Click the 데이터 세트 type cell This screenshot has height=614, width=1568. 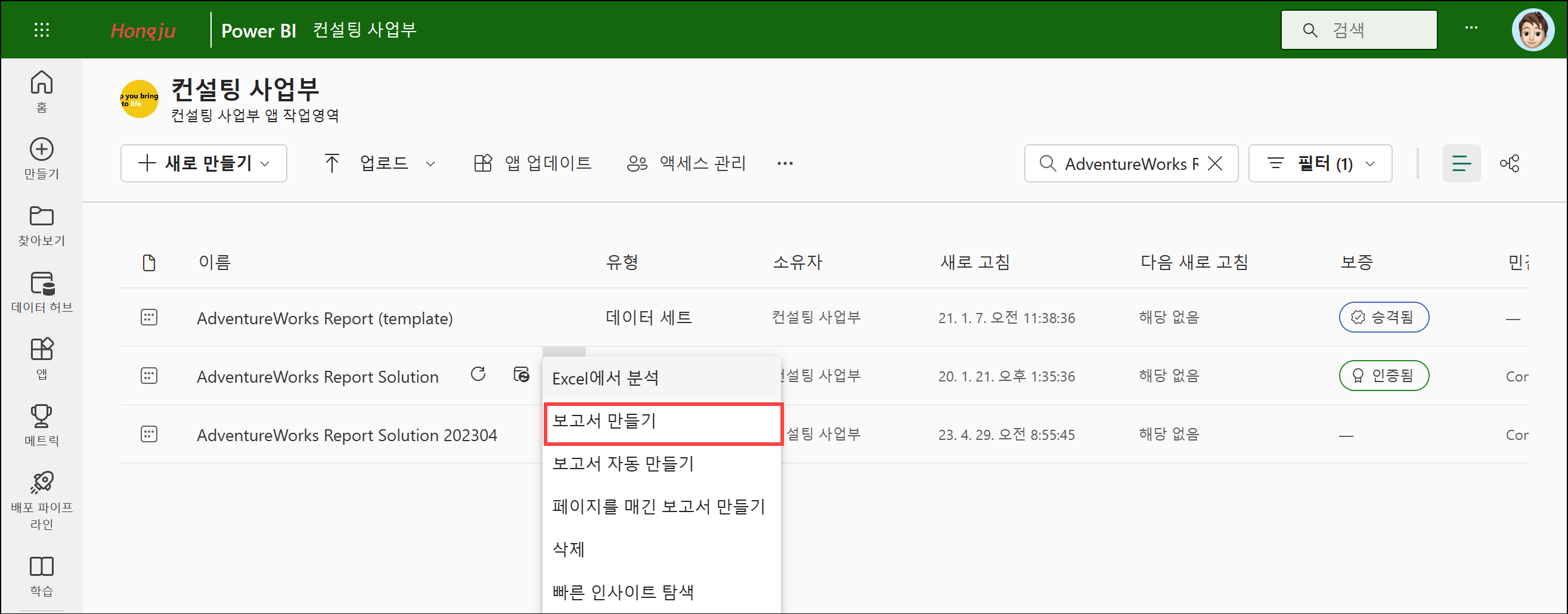(648, 317)
